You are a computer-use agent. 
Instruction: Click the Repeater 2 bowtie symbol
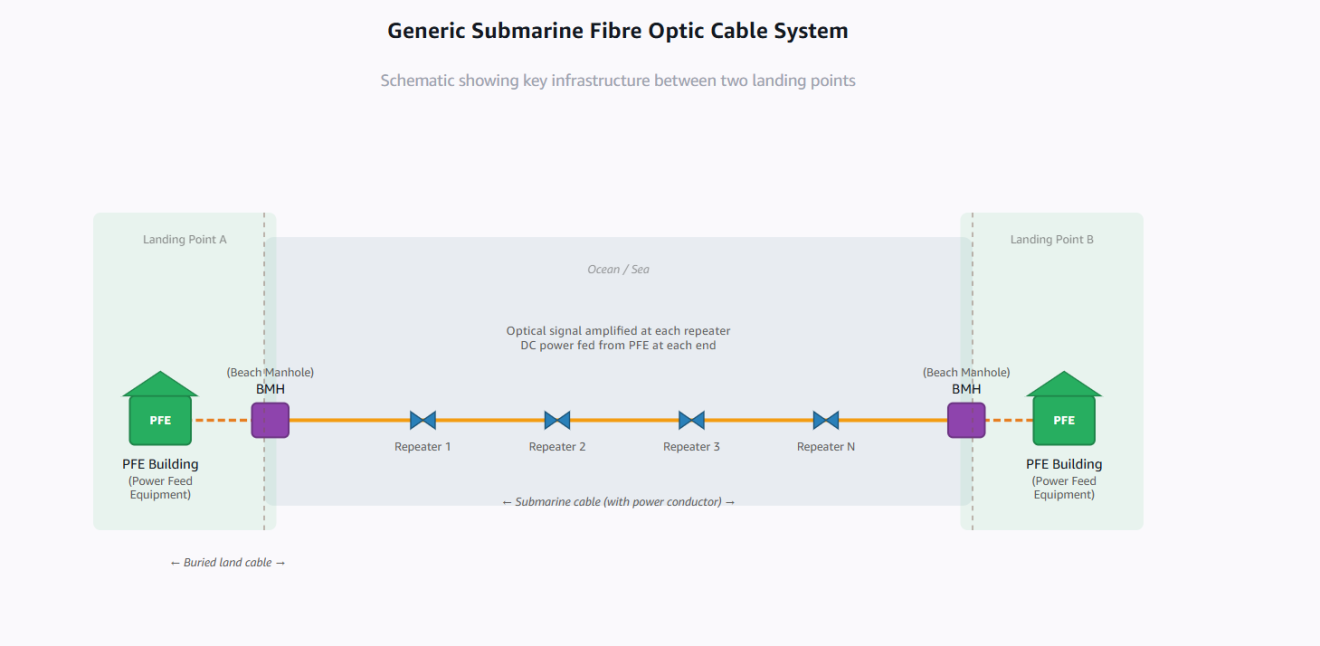(x=557, y=420)
